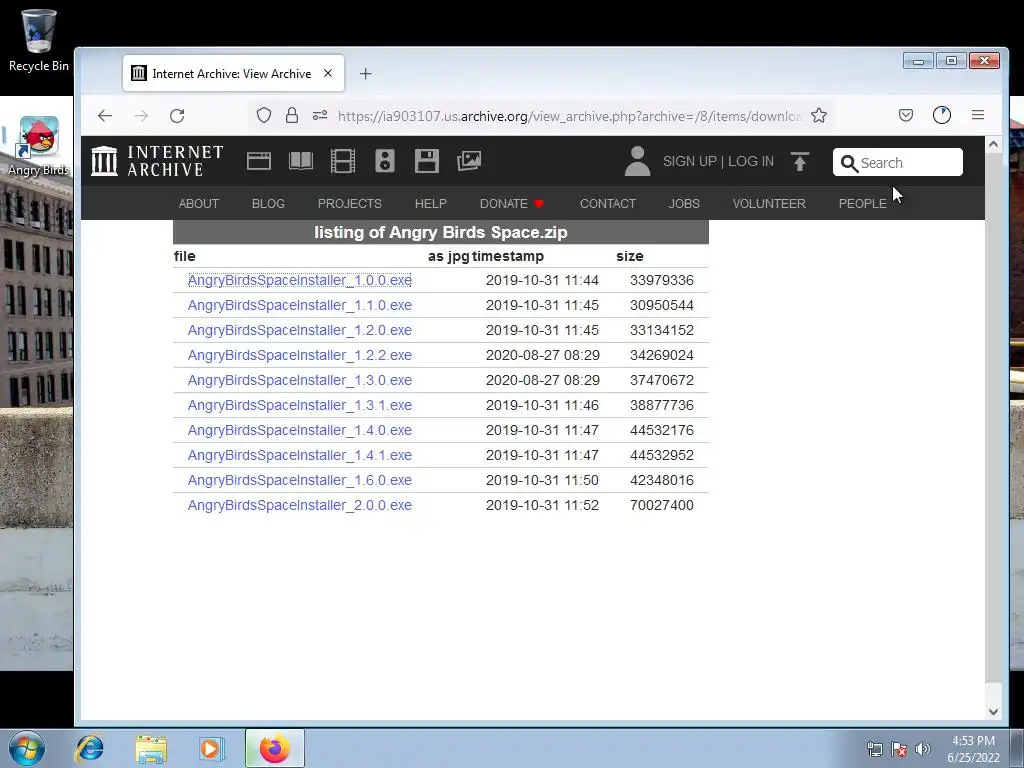Launch Internet Explorer from taskbar

point(89,748)
